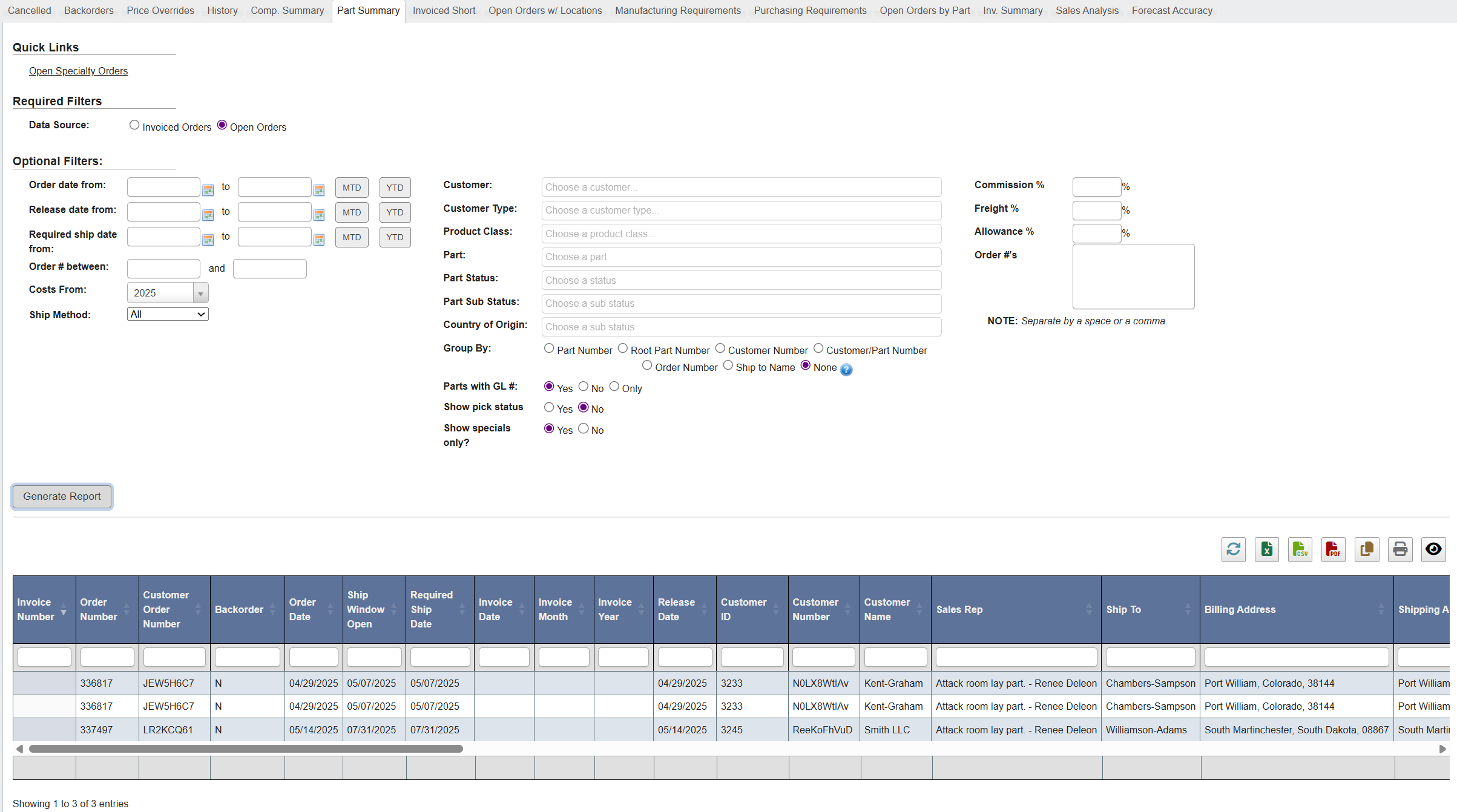Open the Ship Method dropdown
This screenshot has width=1457, height=812.
click(x=168, y=314)
